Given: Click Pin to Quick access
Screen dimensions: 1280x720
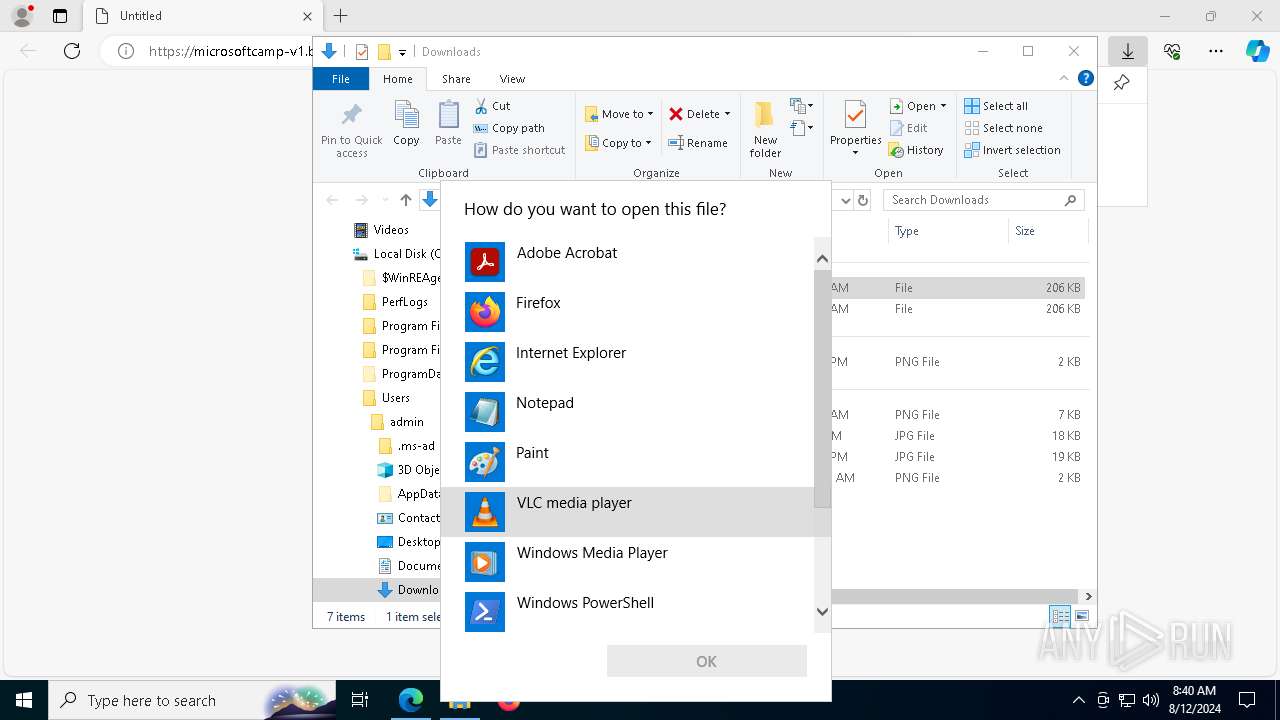Looking at the screenshot, I should click(352, 129).
